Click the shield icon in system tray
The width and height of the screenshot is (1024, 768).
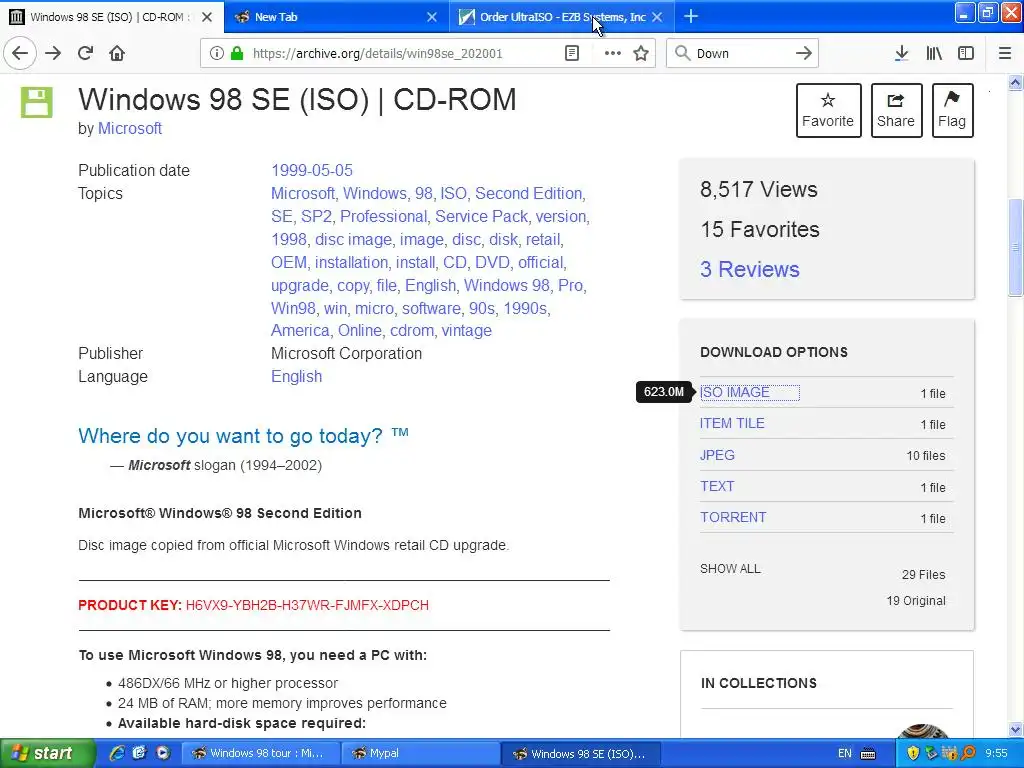point(913,753)
